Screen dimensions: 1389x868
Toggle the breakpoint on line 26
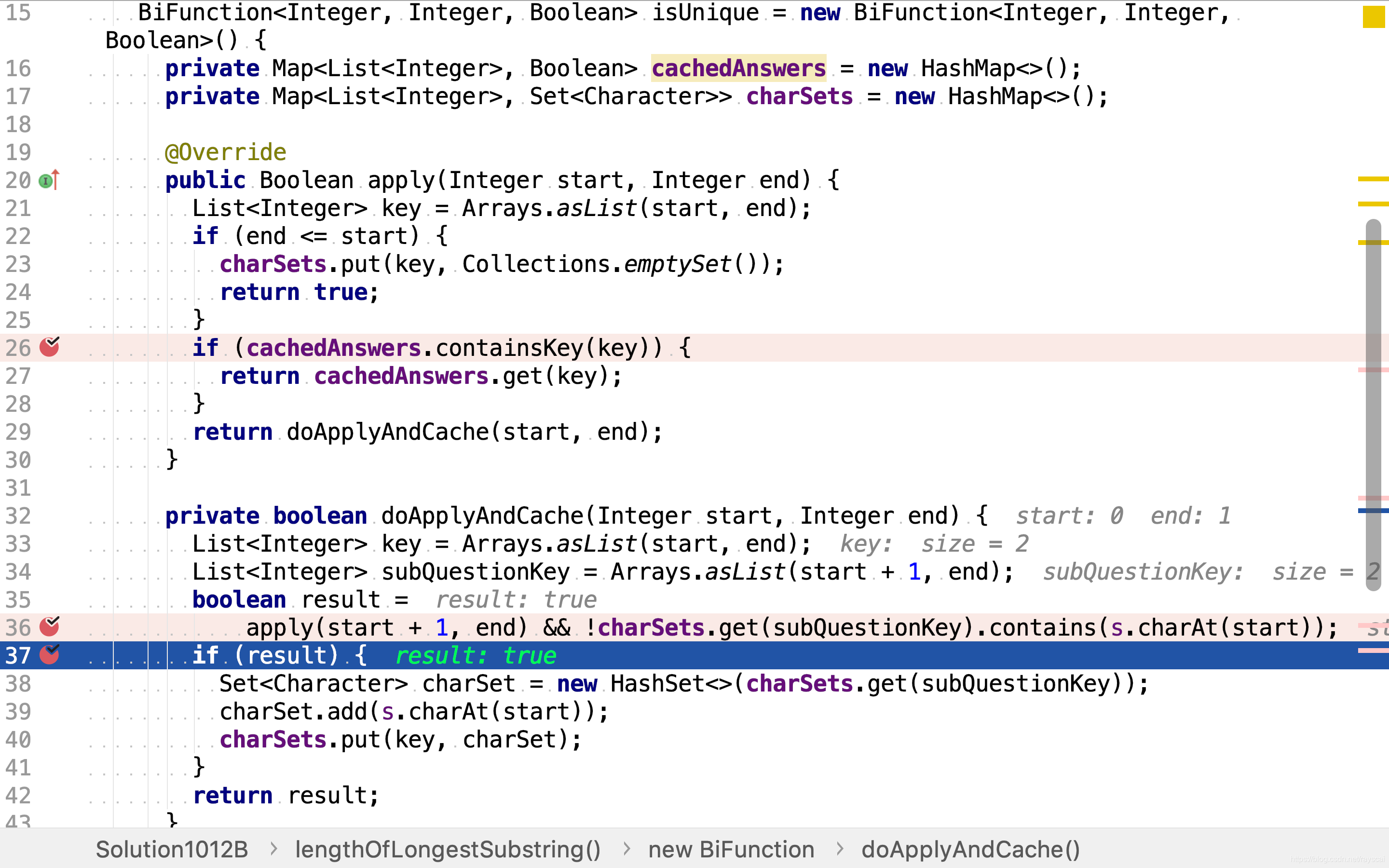click(x=49, y=347)
